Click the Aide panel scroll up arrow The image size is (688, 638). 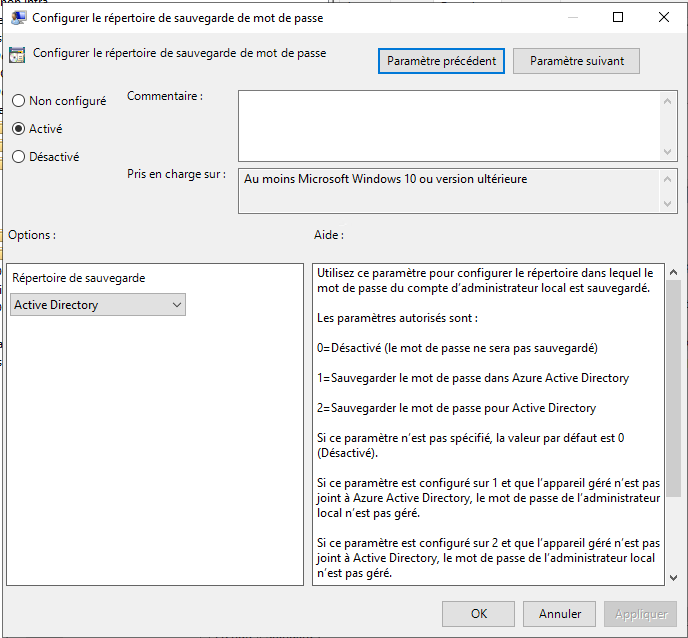[x=674, y=272]
